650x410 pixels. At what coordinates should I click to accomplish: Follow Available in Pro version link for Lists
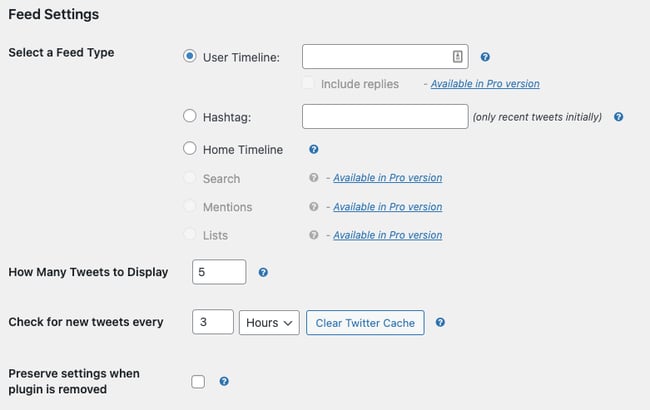coord(387,236)
